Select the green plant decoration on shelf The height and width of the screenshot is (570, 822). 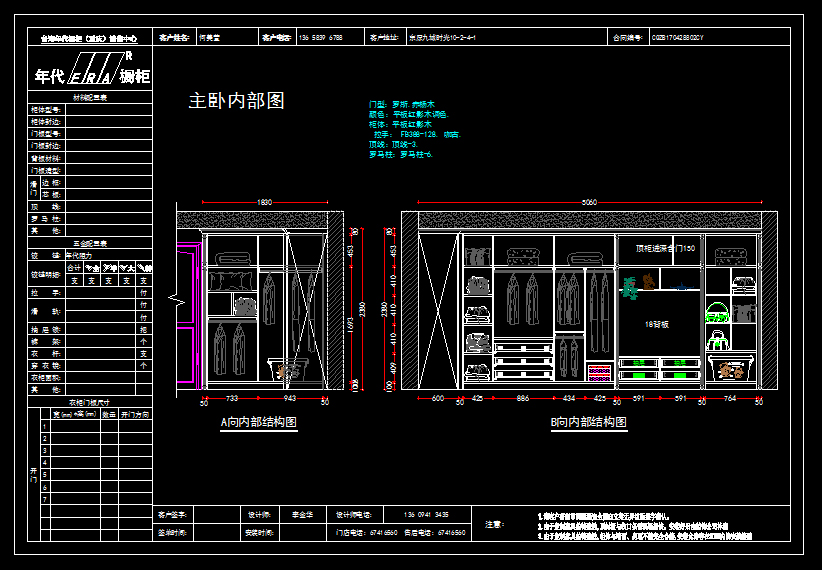pyautogui.click(x=629, y=289)
